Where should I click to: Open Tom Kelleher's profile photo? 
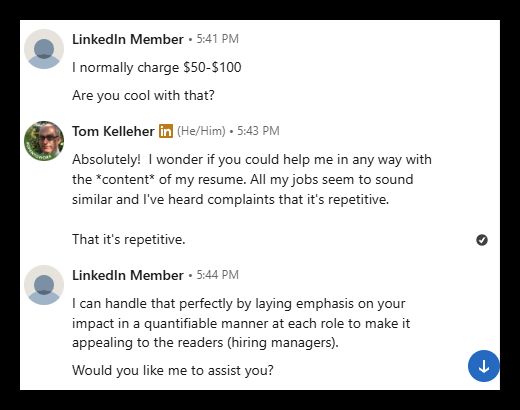(44, 141)
